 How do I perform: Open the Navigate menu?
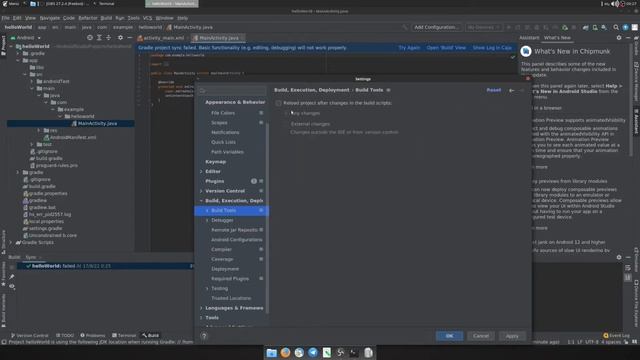click(x=49, y=18)
